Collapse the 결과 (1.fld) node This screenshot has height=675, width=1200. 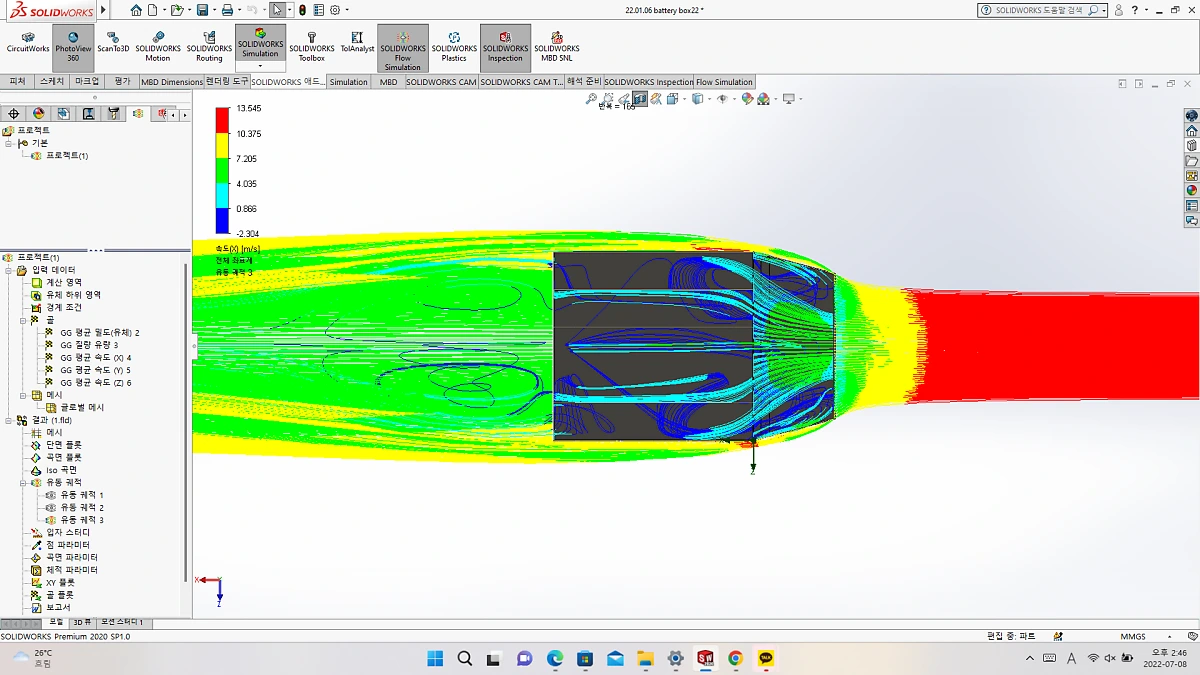[9, 420]
